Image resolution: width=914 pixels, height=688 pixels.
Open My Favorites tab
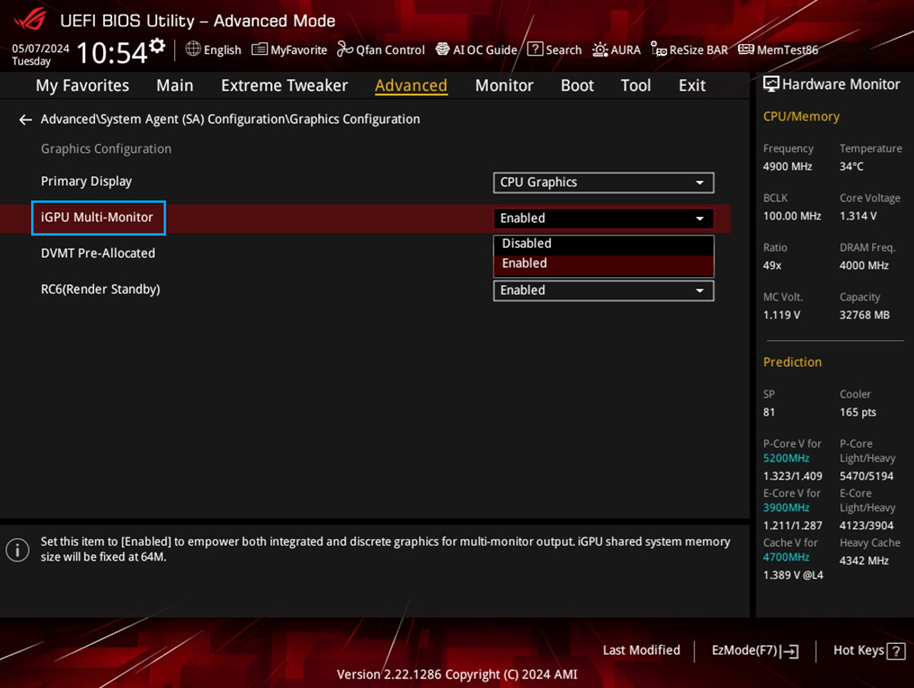pos(82,86)
